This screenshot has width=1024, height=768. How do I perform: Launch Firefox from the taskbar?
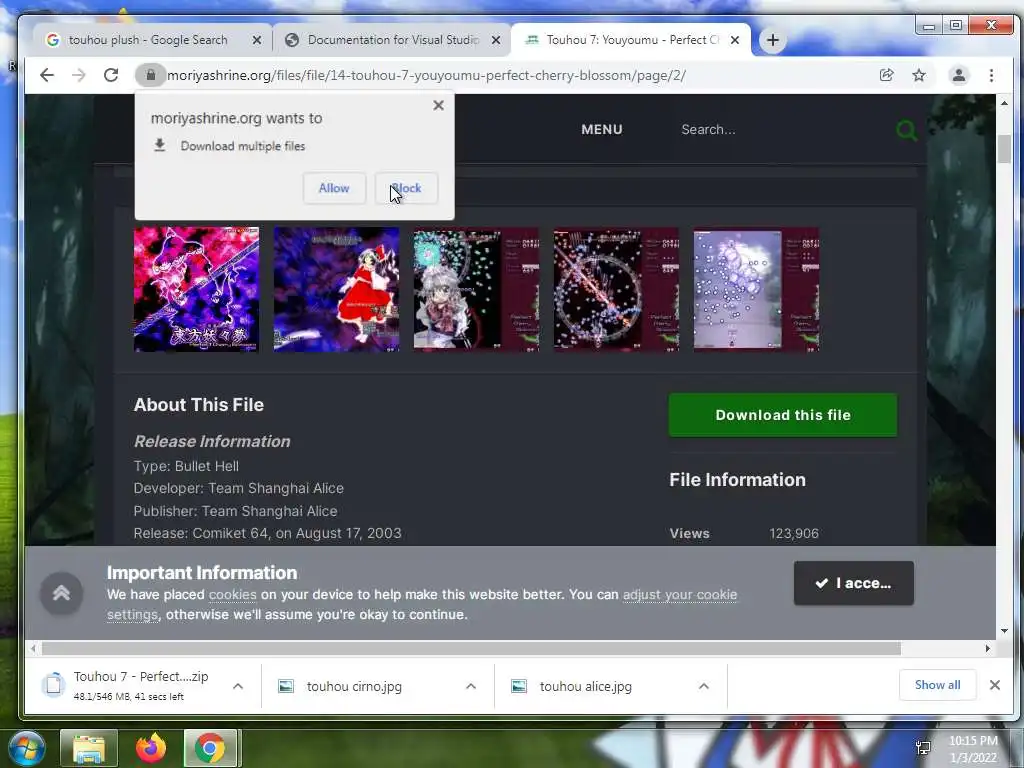point(151,748)
